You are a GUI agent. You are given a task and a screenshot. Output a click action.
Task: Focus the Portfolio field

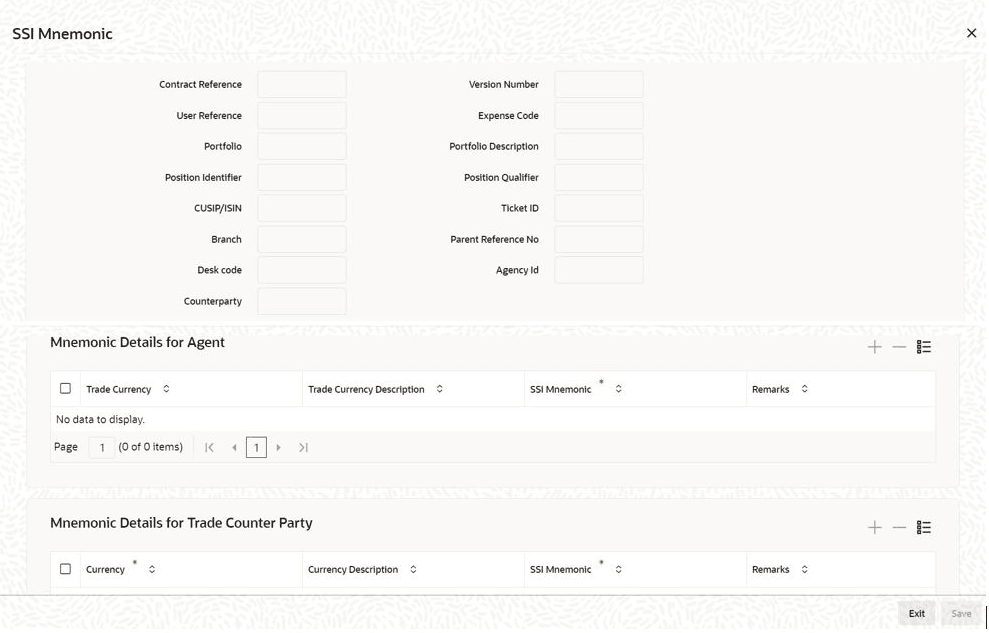tap(301, 146)
